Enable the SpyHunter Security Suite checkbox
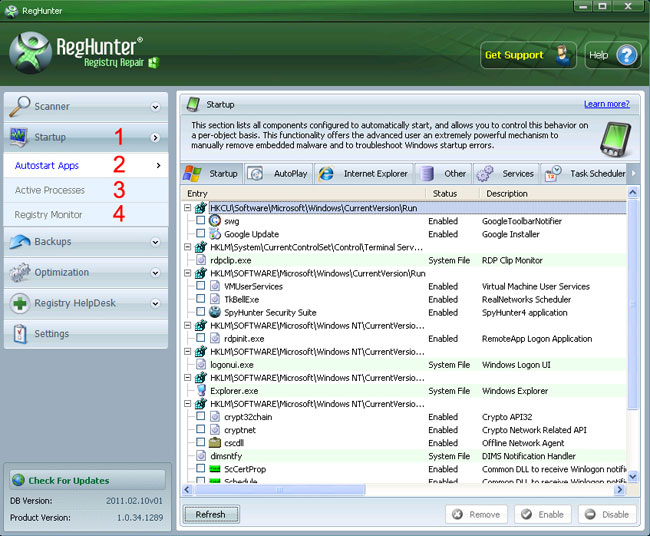The image size is (650, 536). click(x=201, y=312)
